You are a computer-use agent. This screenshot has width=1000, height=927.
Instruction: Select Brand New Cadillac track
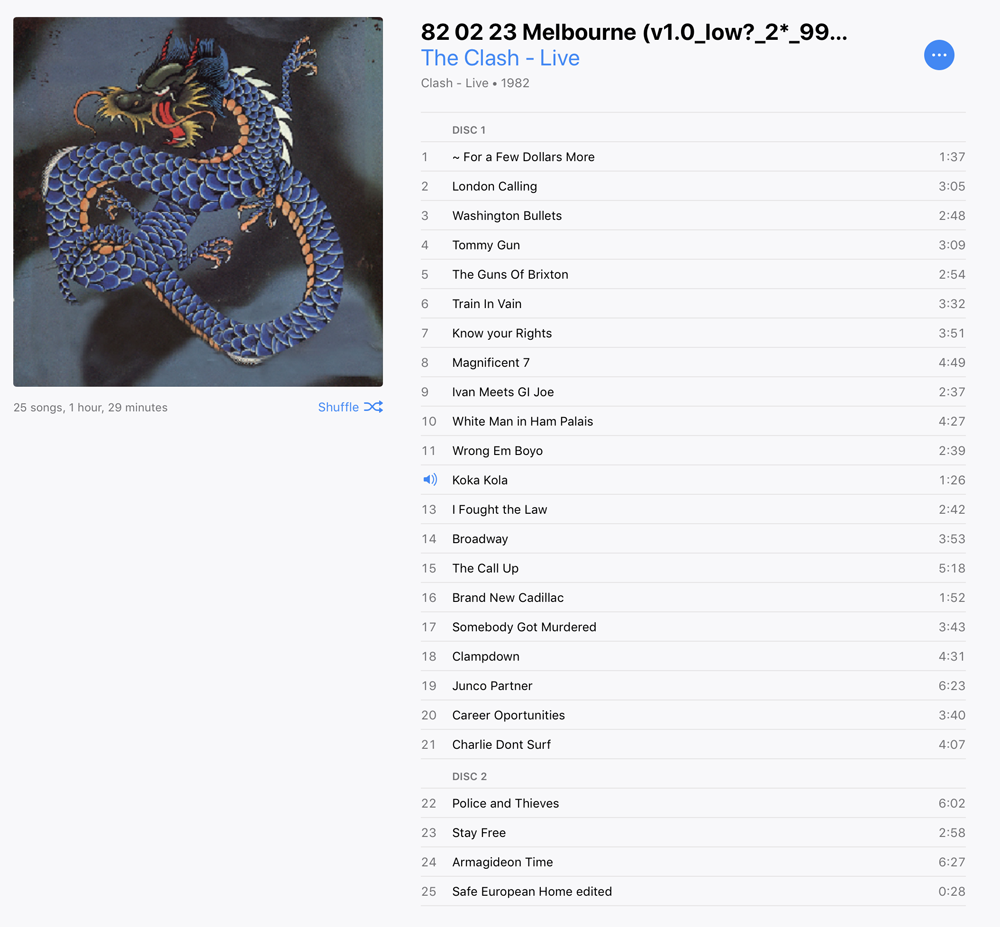pos(693,597)
